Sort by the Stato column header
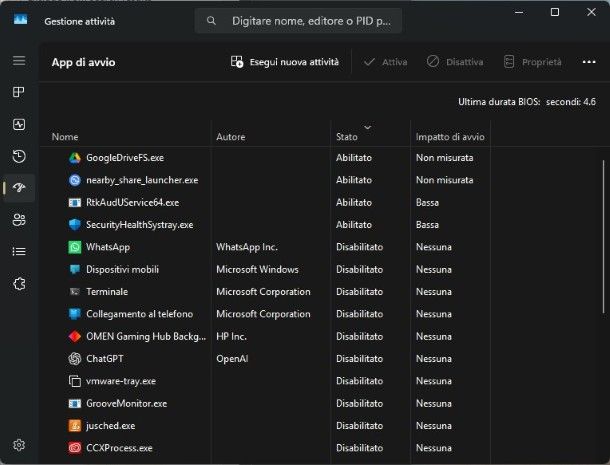Viewport: 610px width, 465px height. pos(347,137)
